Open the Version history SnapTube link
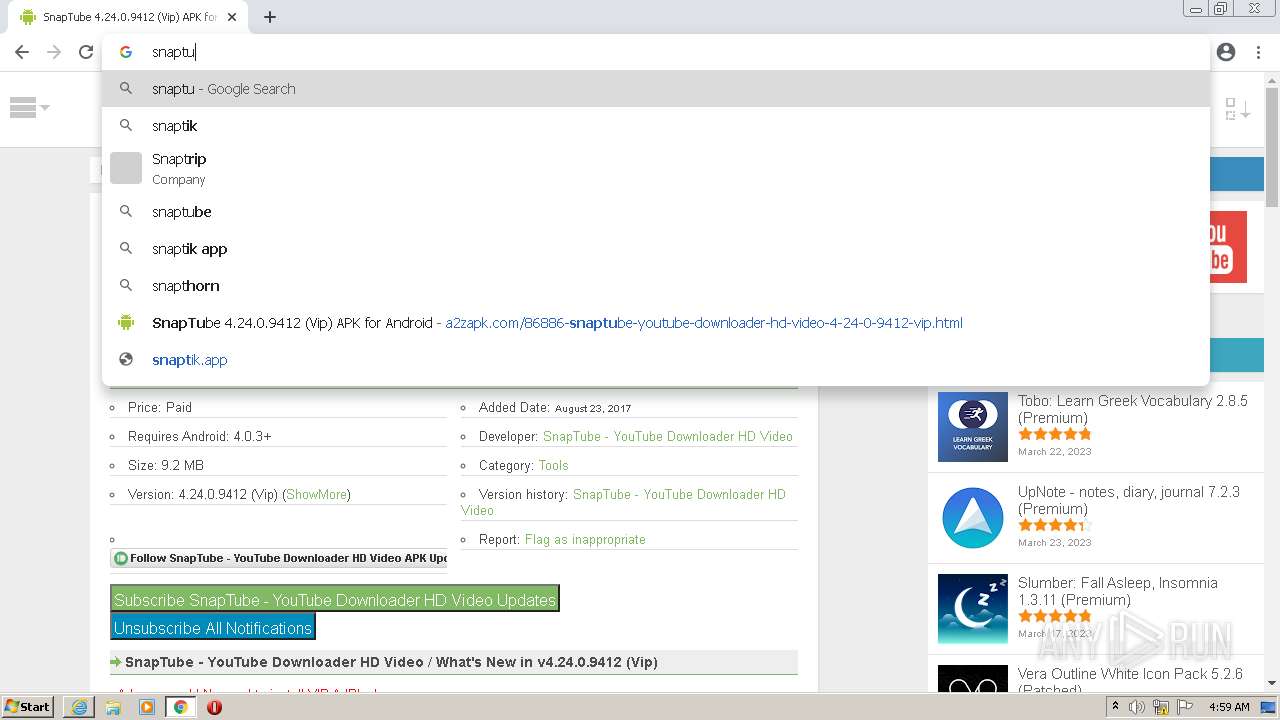 coord(623,502)
